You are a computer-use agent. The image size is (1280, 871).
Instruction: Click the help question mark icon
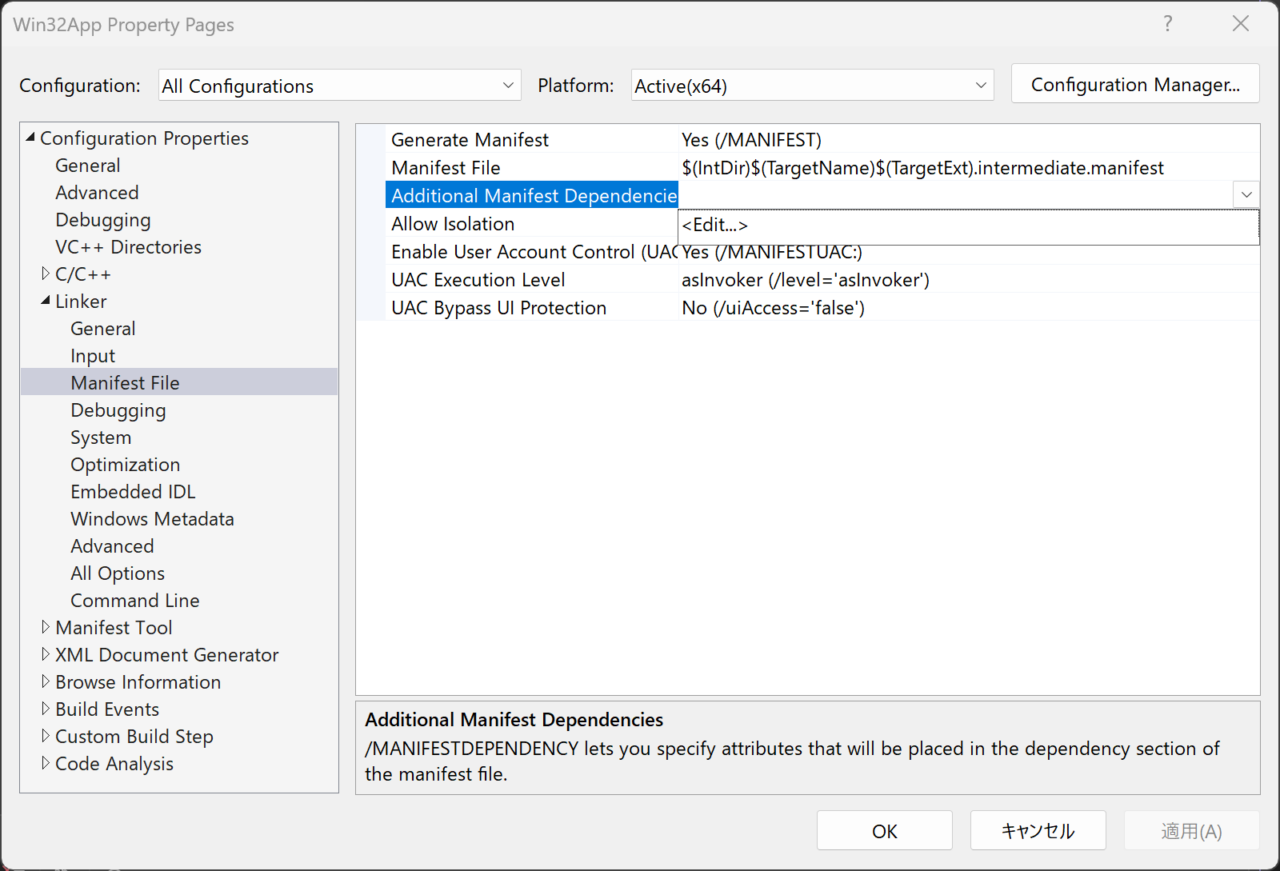1169,24
